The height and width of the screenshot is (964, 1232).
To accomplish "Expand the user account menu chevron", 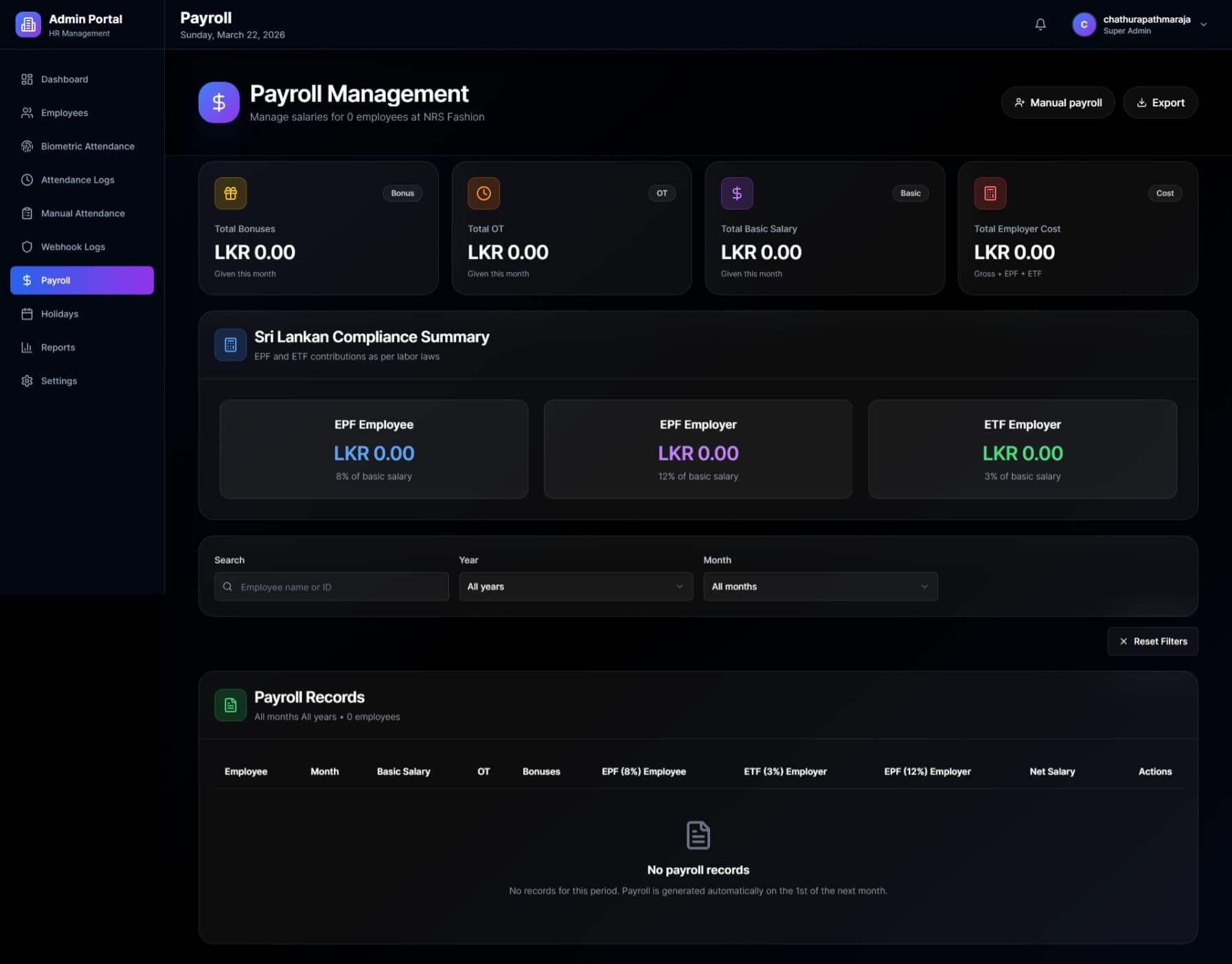I will click(x=1203, y=24).
